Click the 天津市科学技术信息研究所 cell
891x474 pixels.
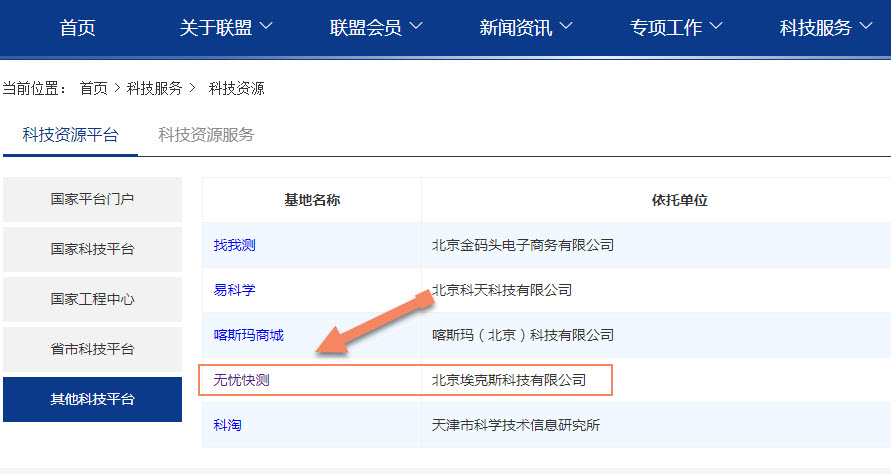516,425
